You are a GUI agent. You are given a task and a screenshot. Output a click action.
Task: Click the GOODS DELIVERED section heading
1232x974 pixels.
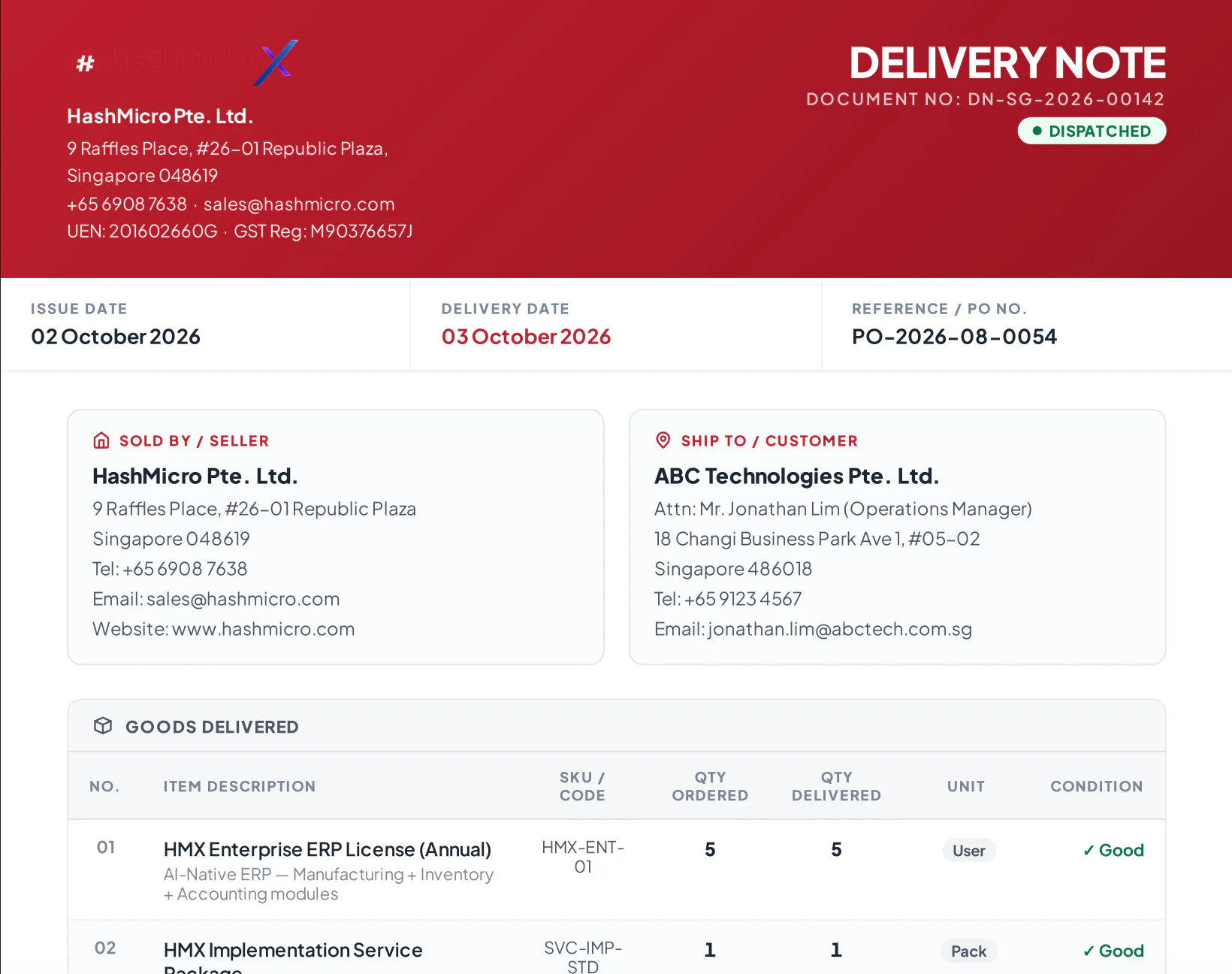pos(212,727)
